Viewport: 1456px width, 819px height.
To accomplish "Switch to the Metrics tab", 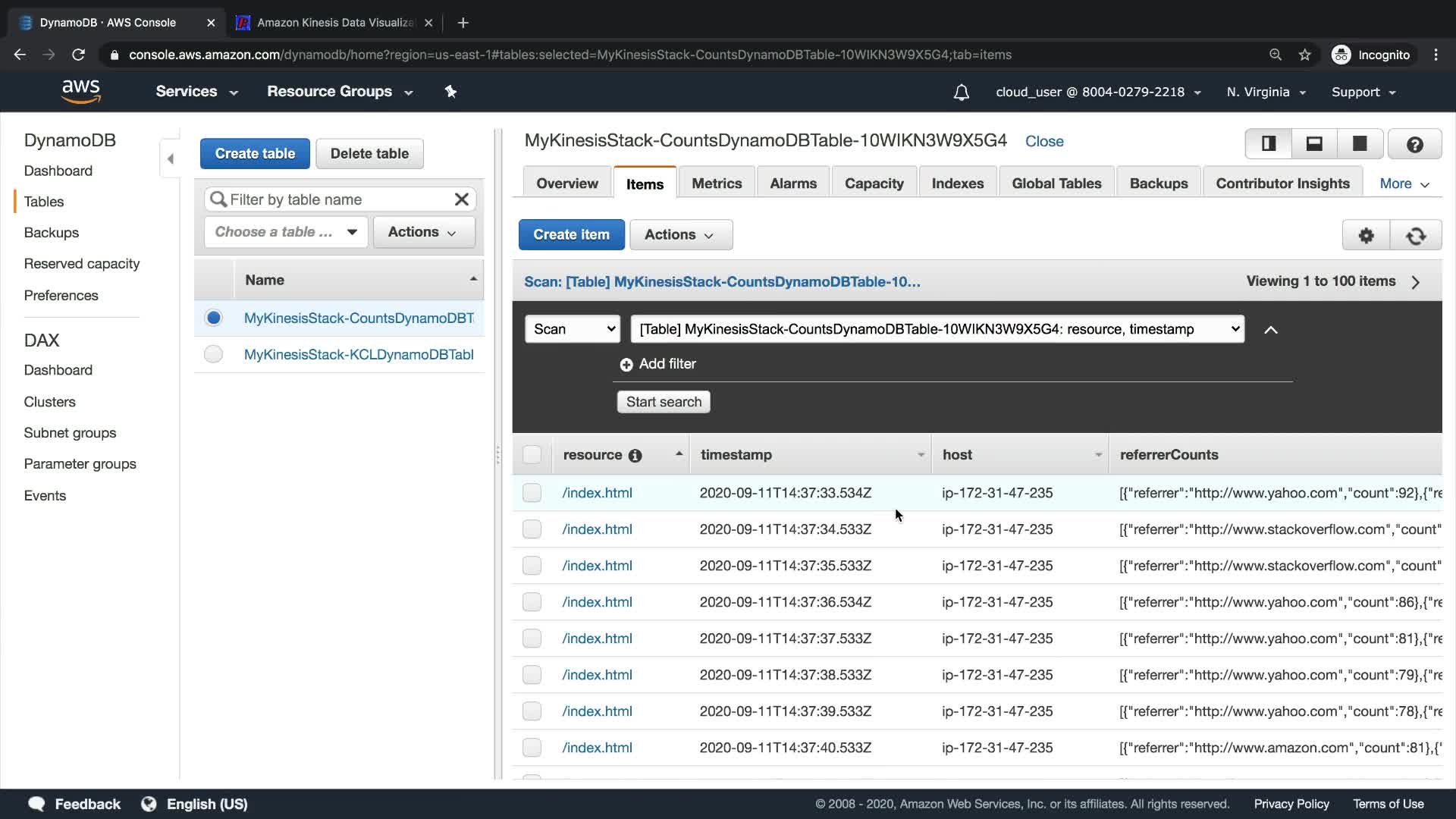I will [x=716, y=184].
